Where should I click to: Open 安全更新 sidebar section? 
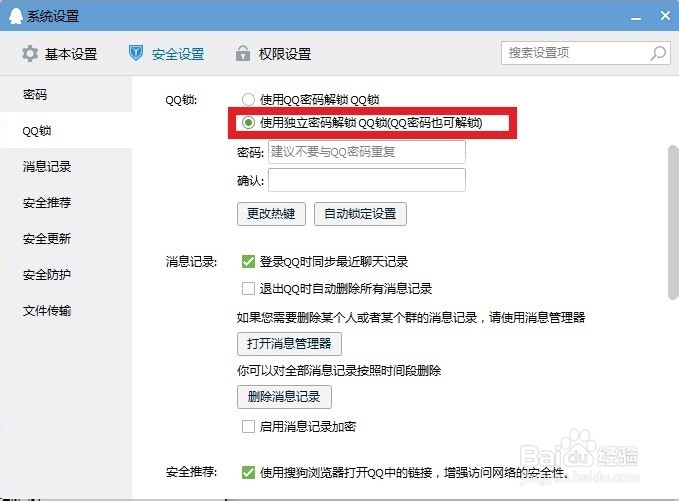click(x=66, y=238)
